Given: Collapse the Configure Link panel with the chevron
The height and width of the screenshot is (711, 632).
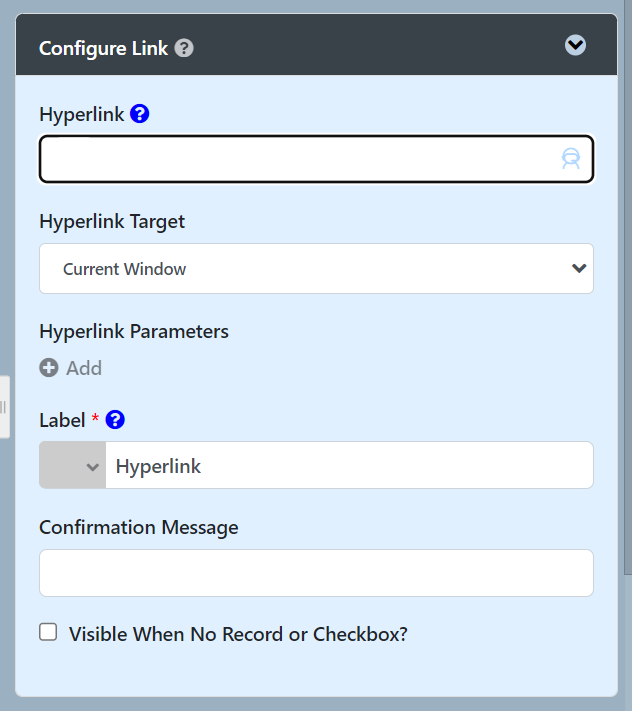Looking at the screenshot, I should pyautogui.click(x=575, y=45).
